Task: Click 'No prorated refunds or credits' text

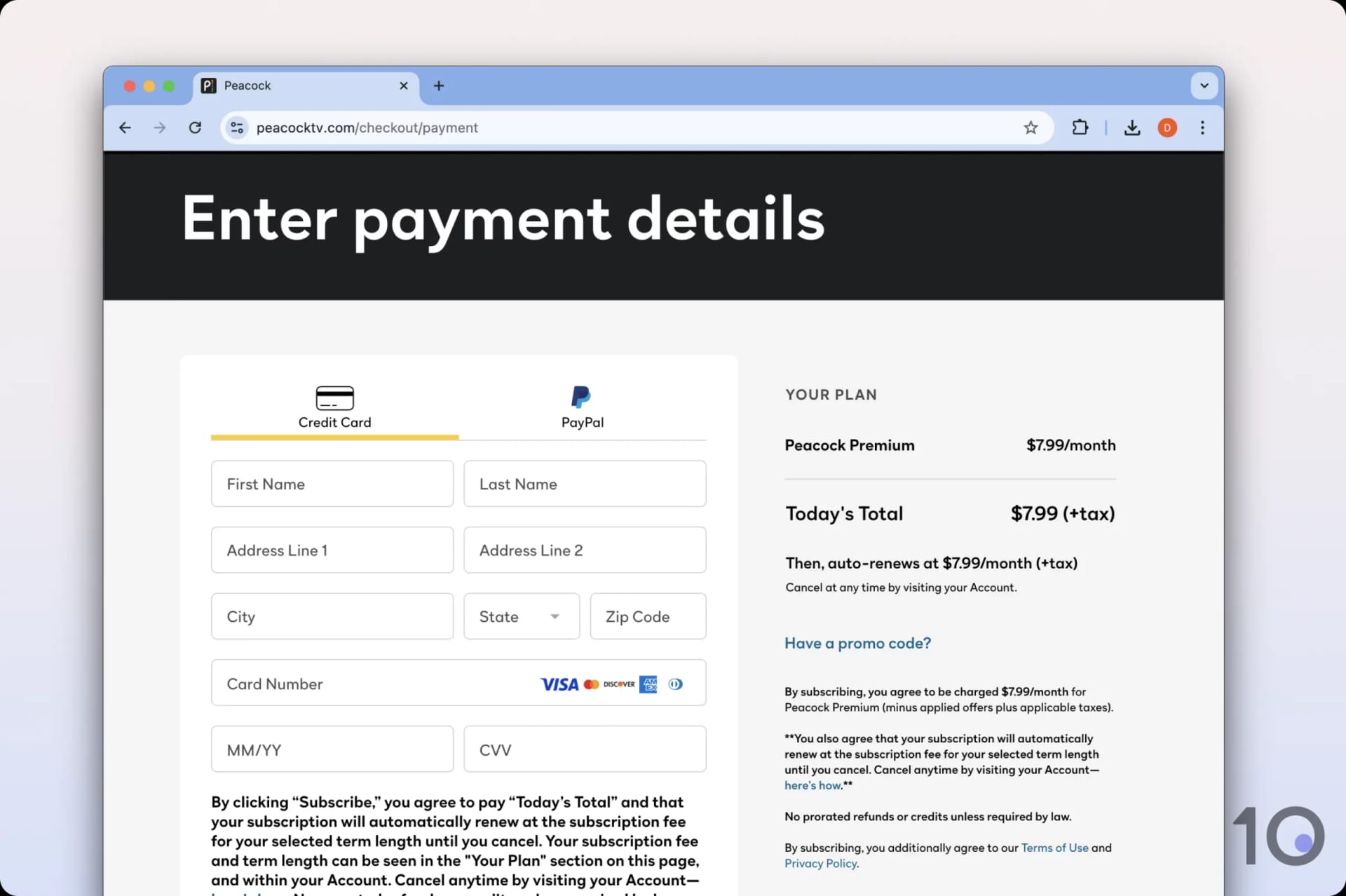Action: 927,817
